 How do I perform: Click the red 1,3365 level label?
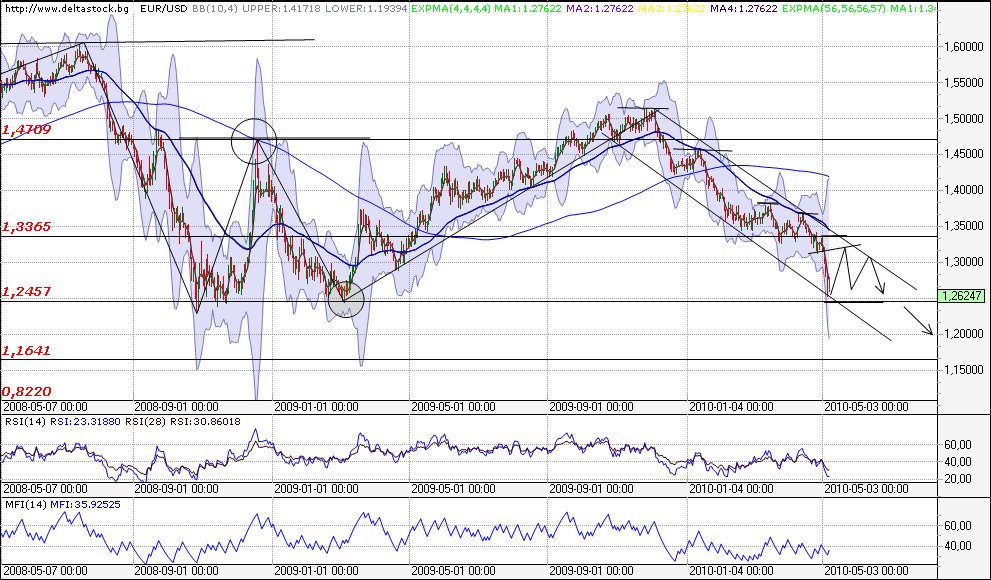tap(26, 227)
